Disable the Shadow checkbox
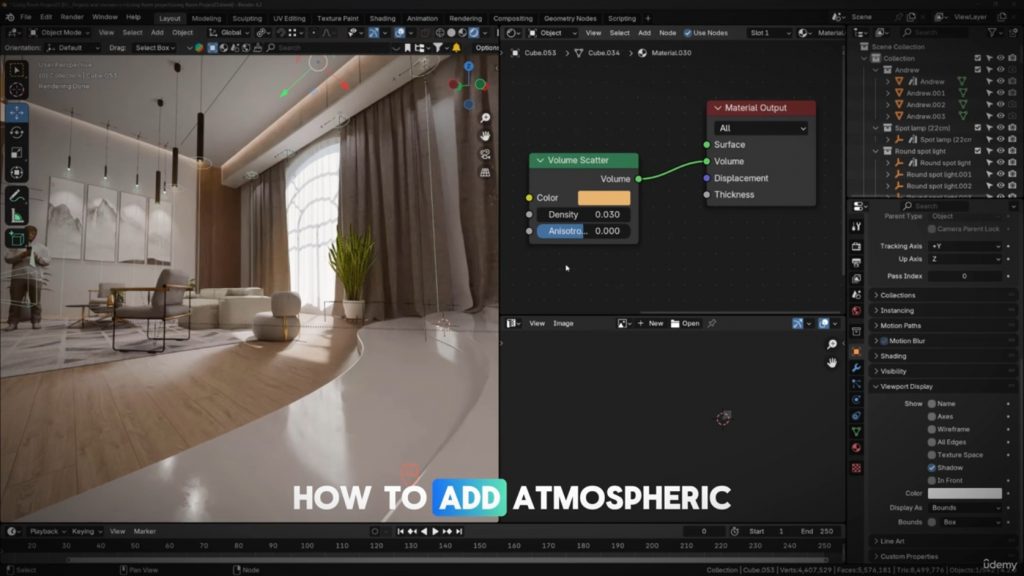Image resolution: width=1024 pixels, height=576 pixels. click(x=932, y=468)
